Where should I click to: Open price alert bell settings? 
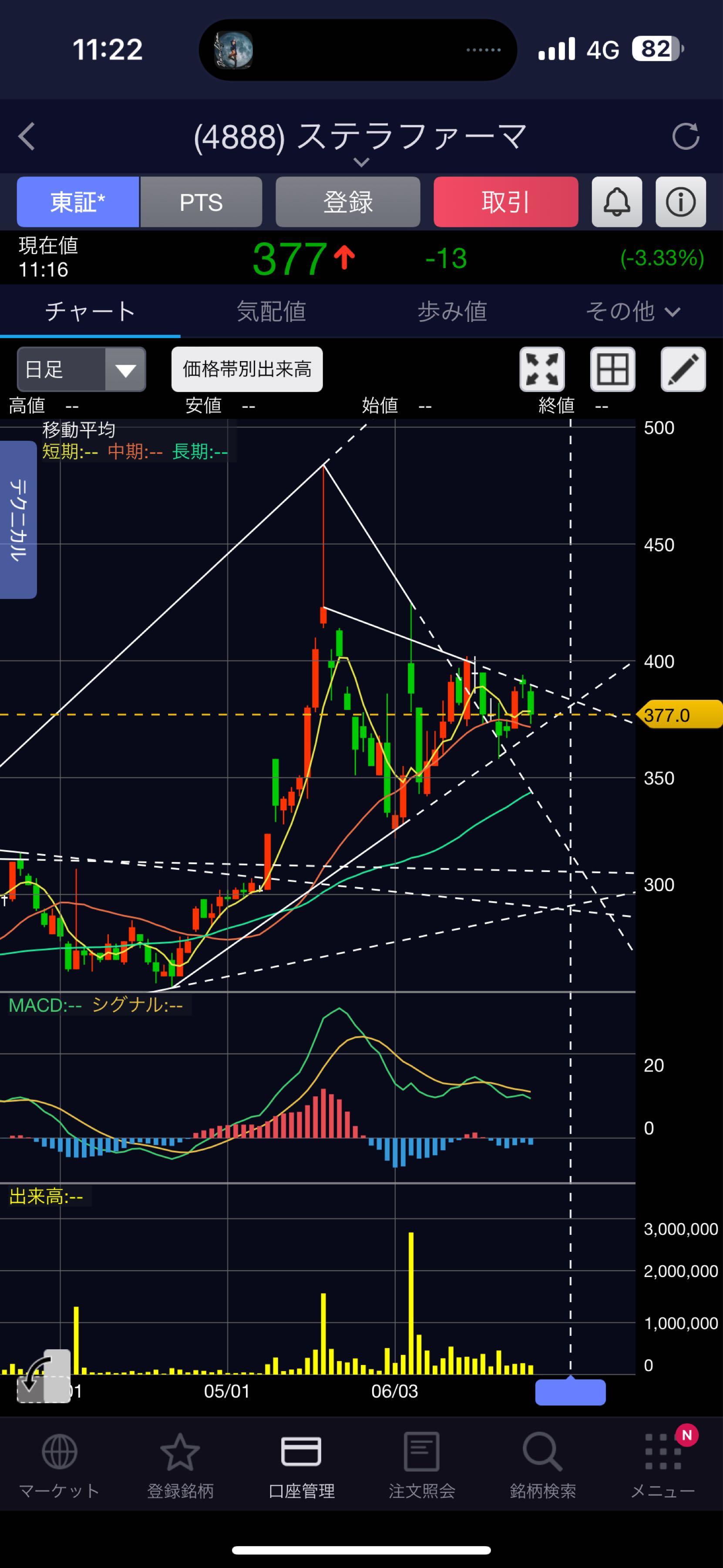(617, 202)
